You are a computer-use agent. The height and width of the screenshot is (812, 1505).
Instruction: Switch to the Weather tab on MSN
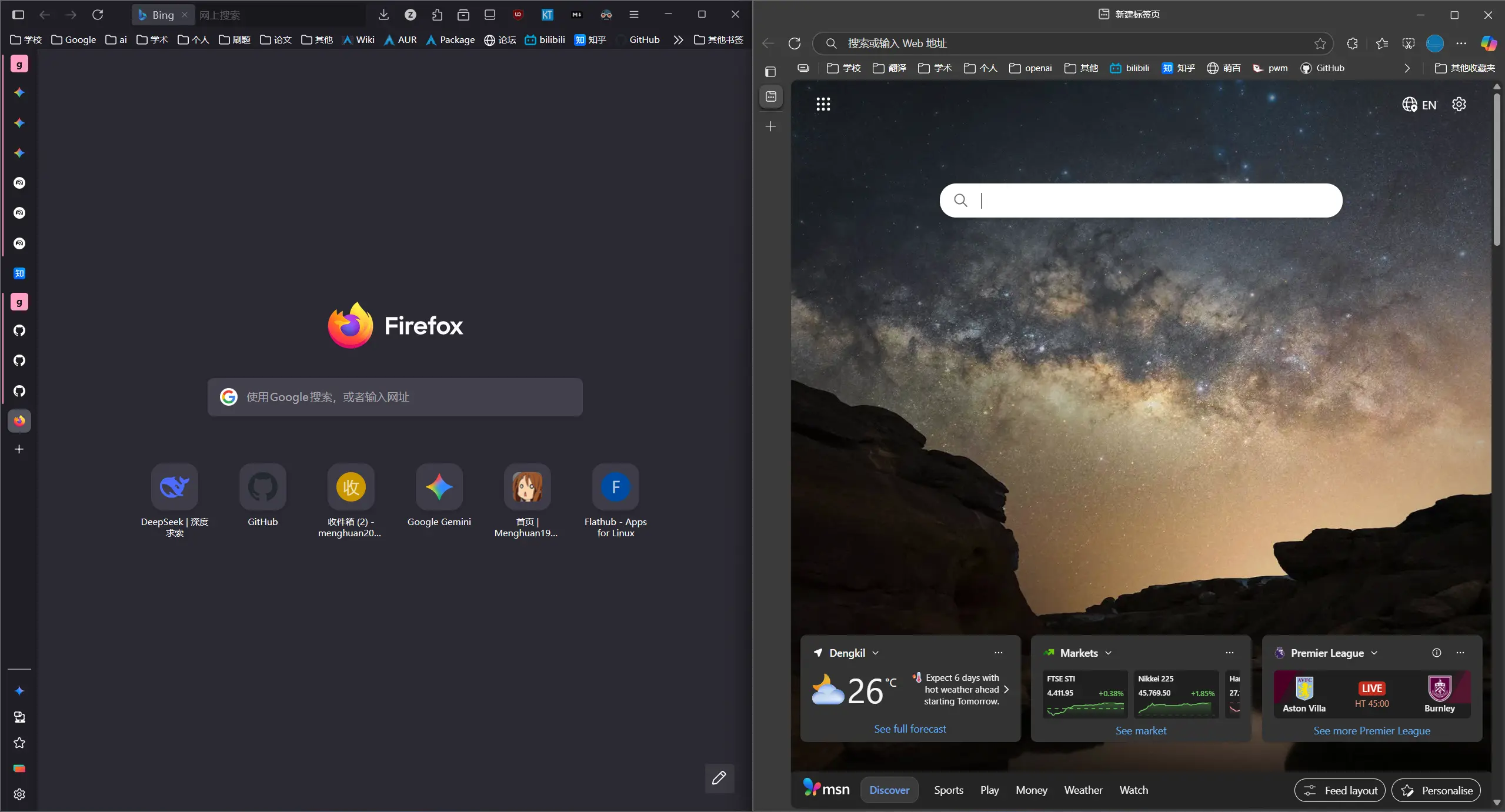click(x=1083, y=790)
